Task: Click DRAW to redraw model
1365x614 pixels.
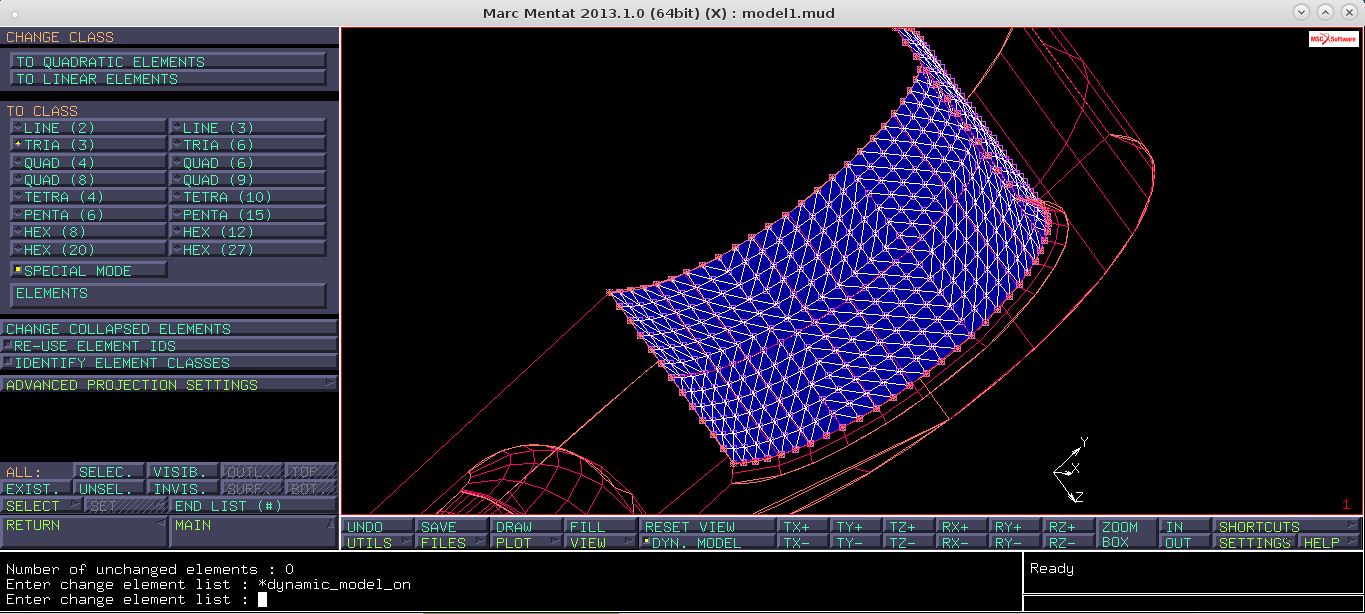Action: 526,527
